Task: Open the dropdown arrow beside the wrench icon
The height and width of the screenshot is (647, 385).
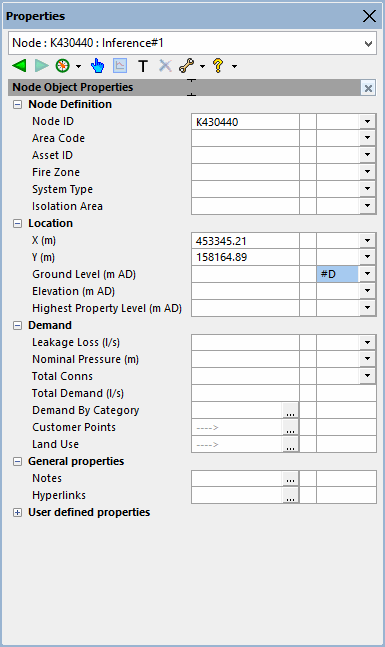Action: point(202,66)
